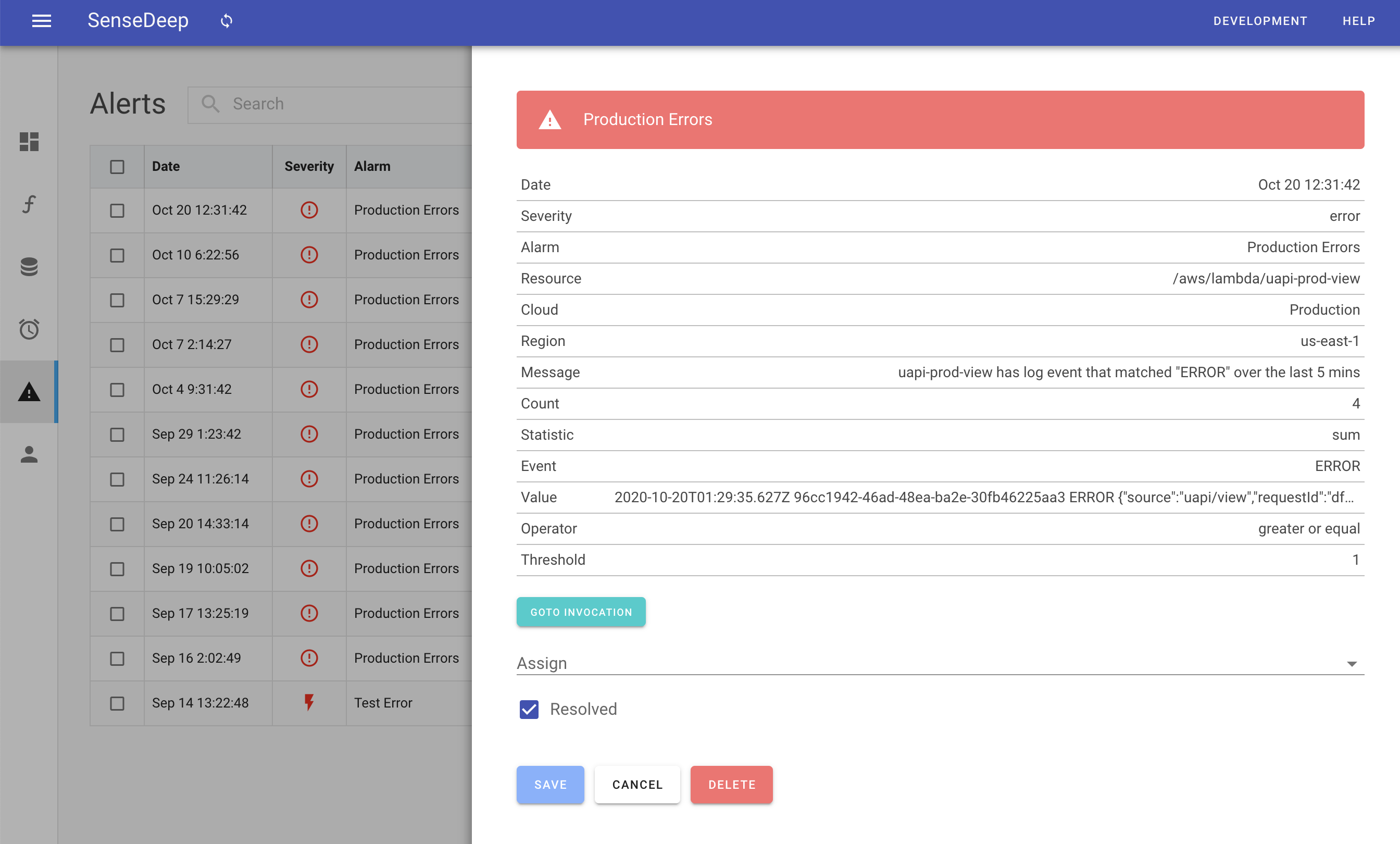Open the hamburger navigation menu
The height and width of the screenshot is (844, 1400).
click(x=42, y=21)
